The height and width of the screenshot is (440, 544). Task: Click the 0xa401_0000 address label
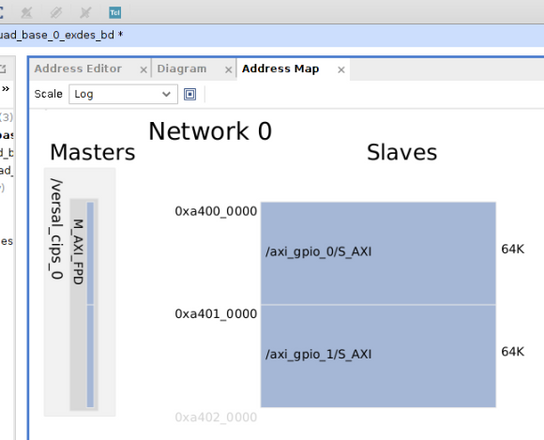click(x=216, y=314)
